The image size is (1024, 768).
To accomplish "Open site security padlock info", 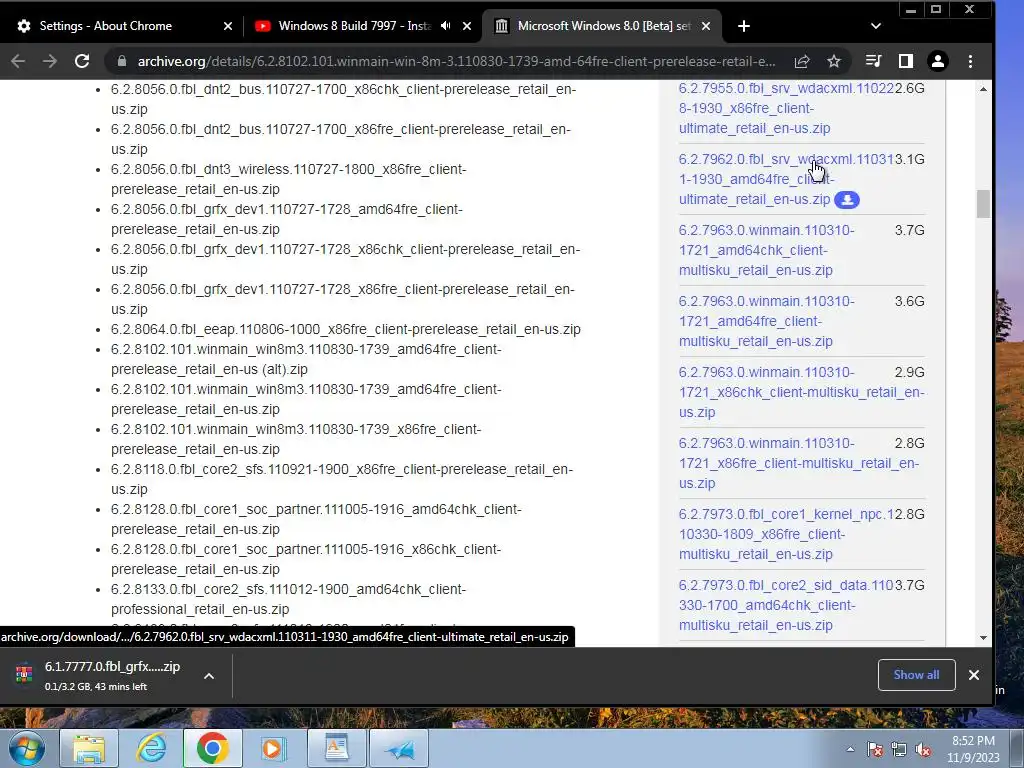I will (x=121, y=61).
